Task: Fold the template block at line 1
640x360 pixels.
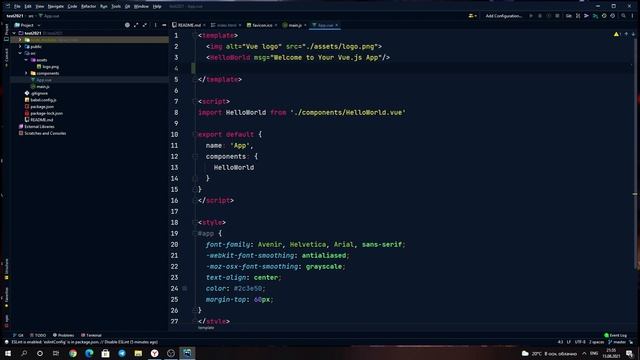Action: (x=195, y=36)
